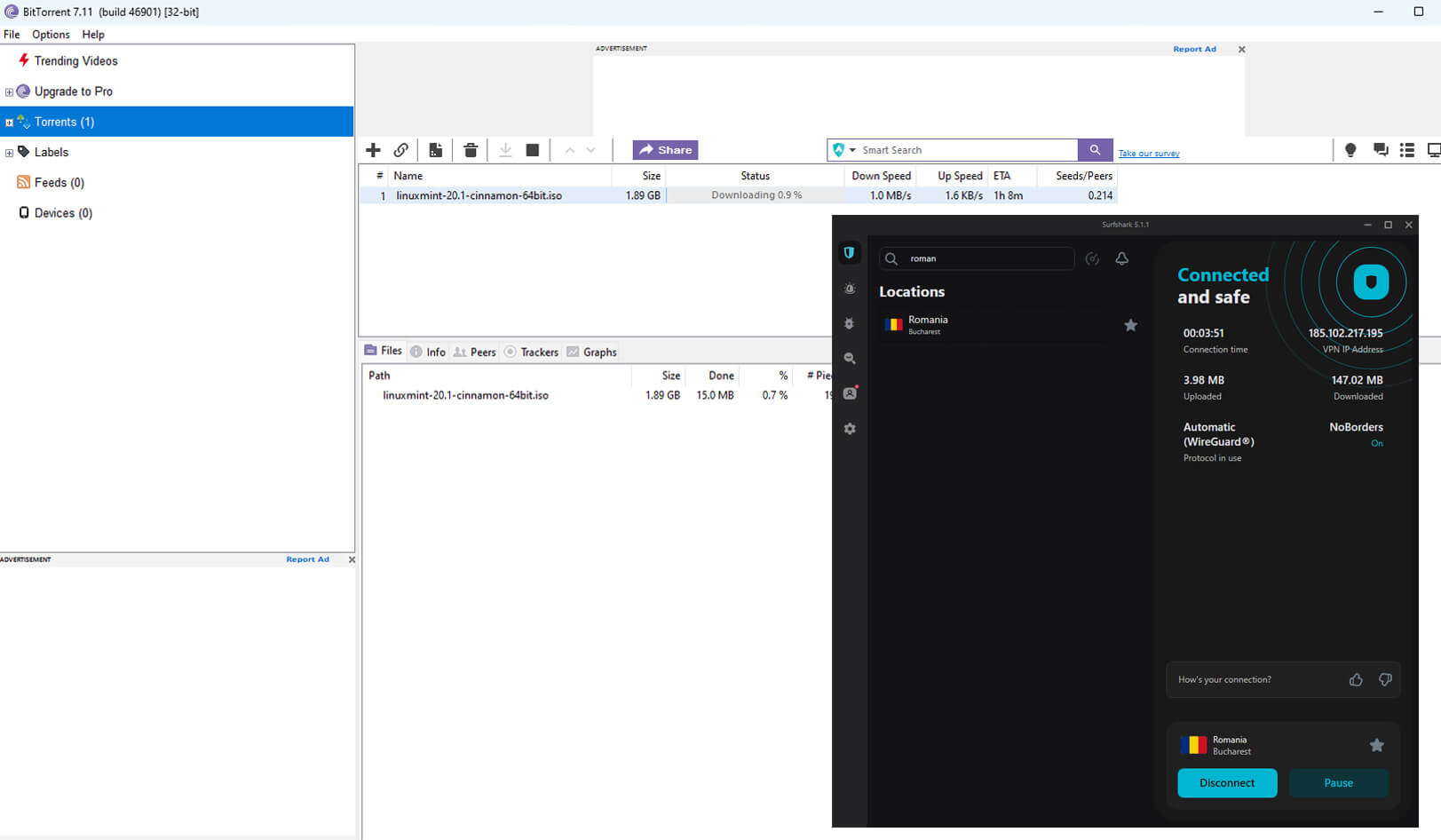Click the lightbulb icon in BitTorrent toolbar
1441x840 pixels.
pyautogui.click(x=1350, y=150)
